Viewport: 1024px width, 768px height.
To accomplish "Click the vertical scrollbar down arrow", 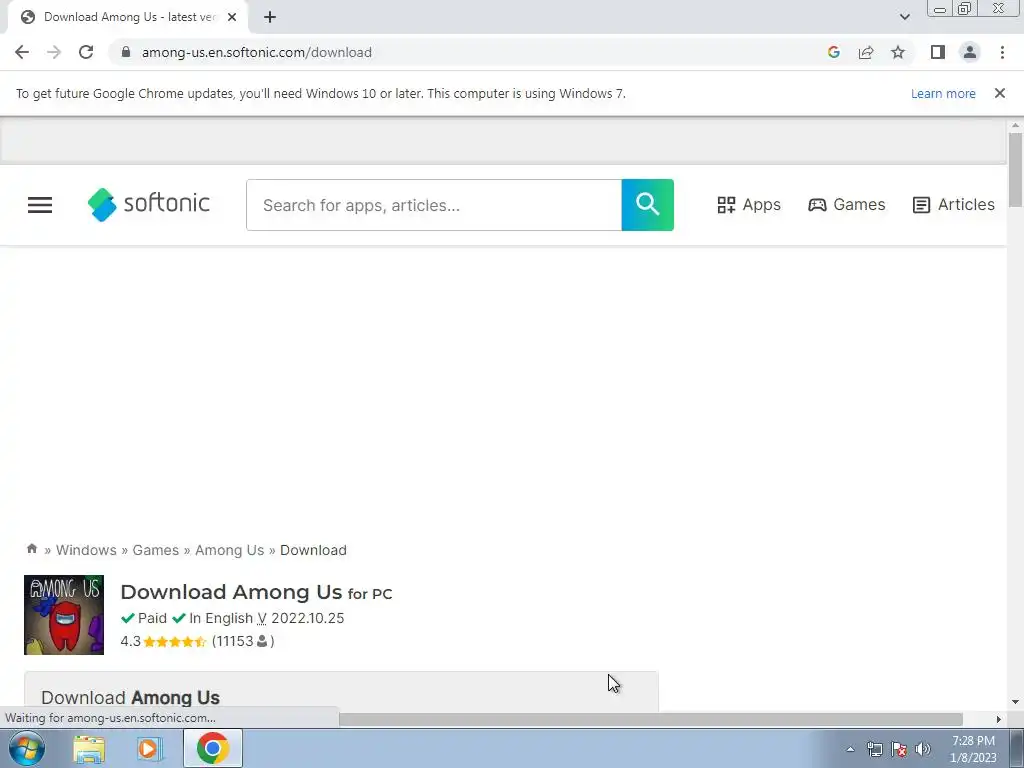I will [1014, 703].
